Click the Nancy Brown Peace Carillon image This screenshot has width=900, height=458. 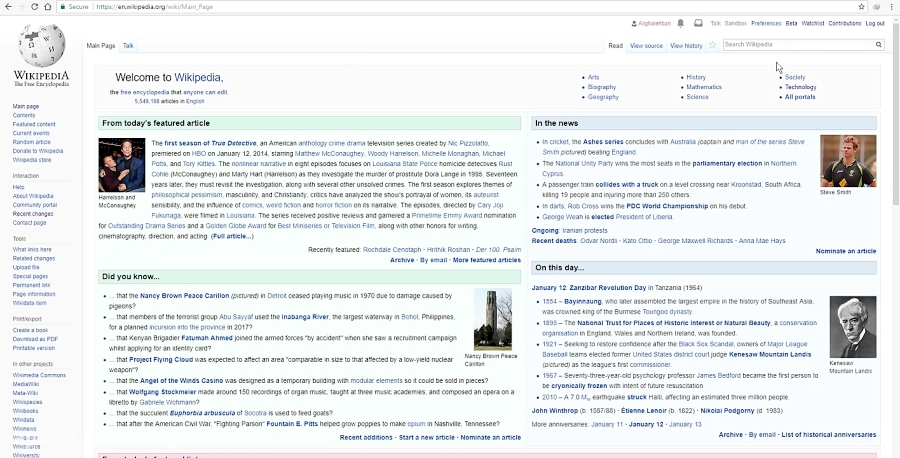click(x=492, y=319)
